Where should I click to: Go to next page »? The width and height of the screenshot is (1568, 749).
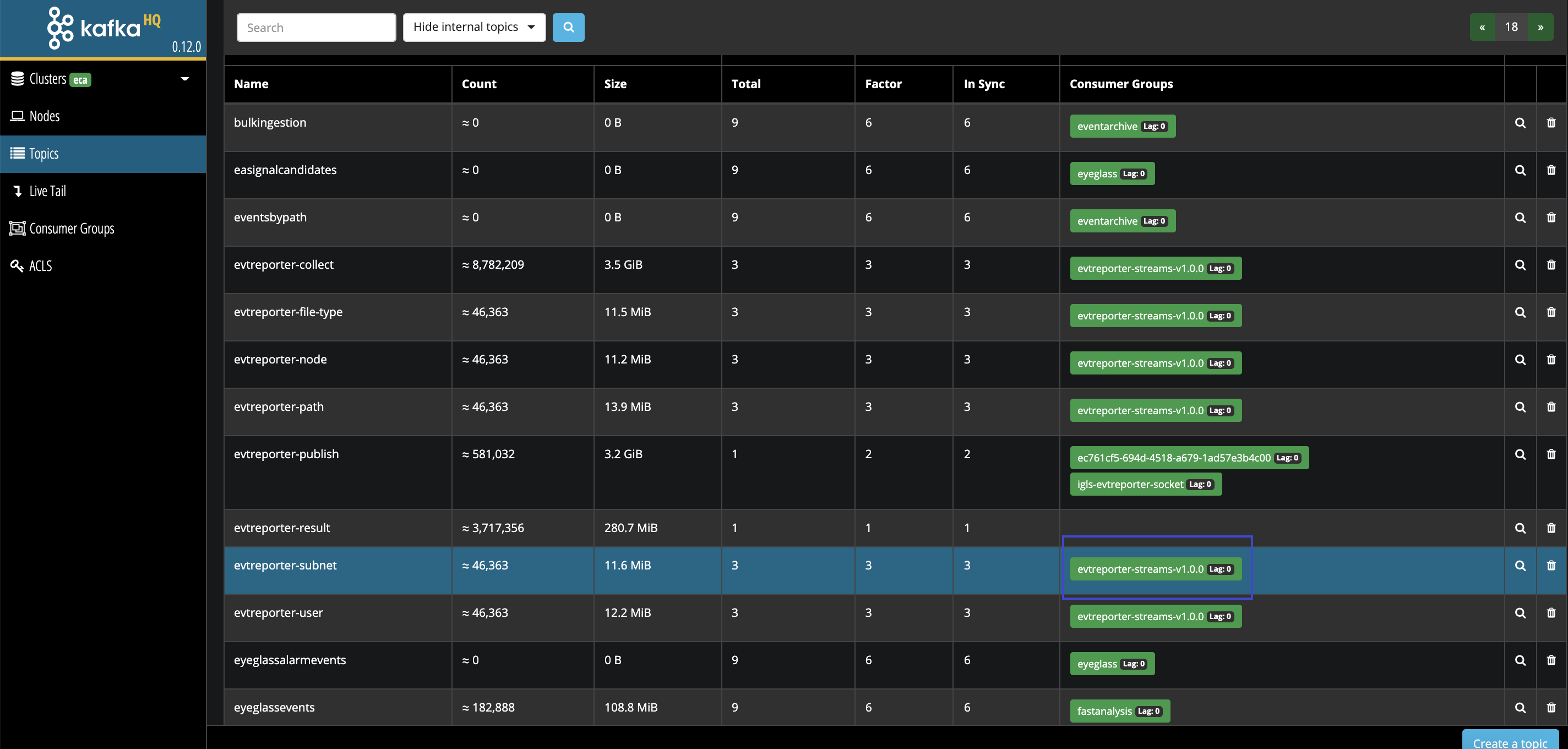click(x=1540, y=28)
